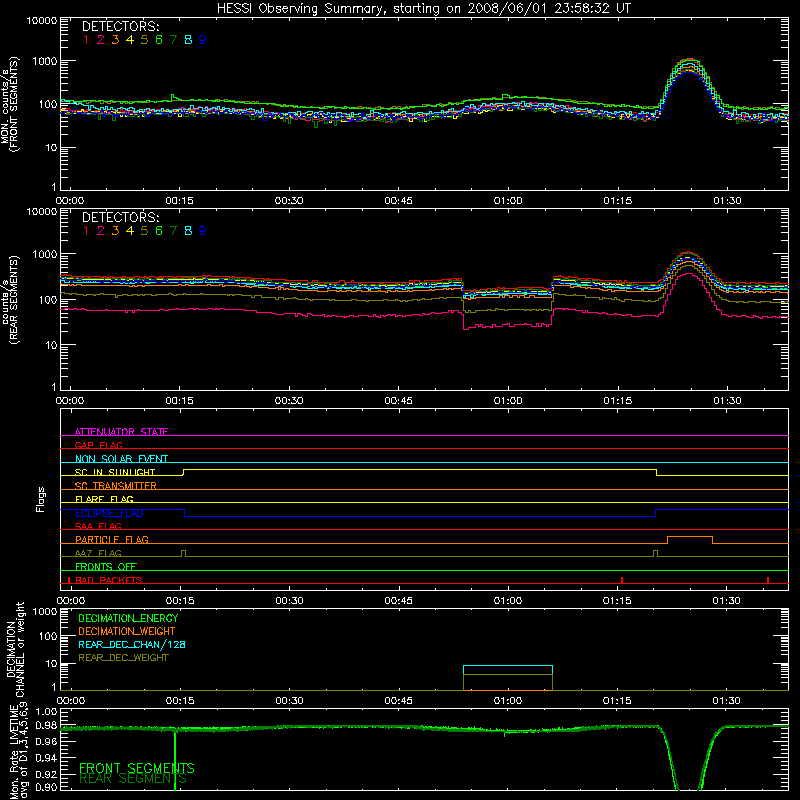Click the PARTICLE_FLAG label
The image size is (800, 800).
[x=112, y=540]
